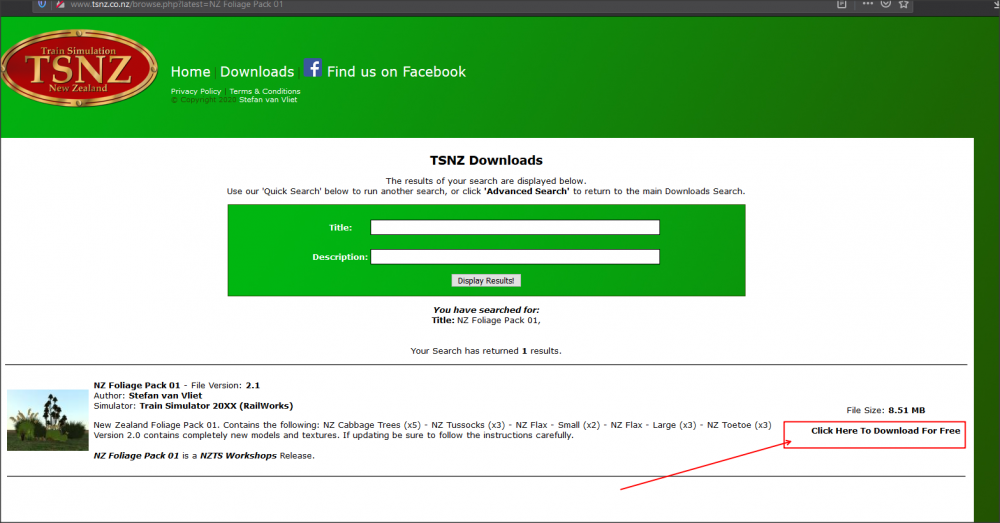Focus the Title search field
This screenshot has height=523, width=1000.
(x=515, y=227)
